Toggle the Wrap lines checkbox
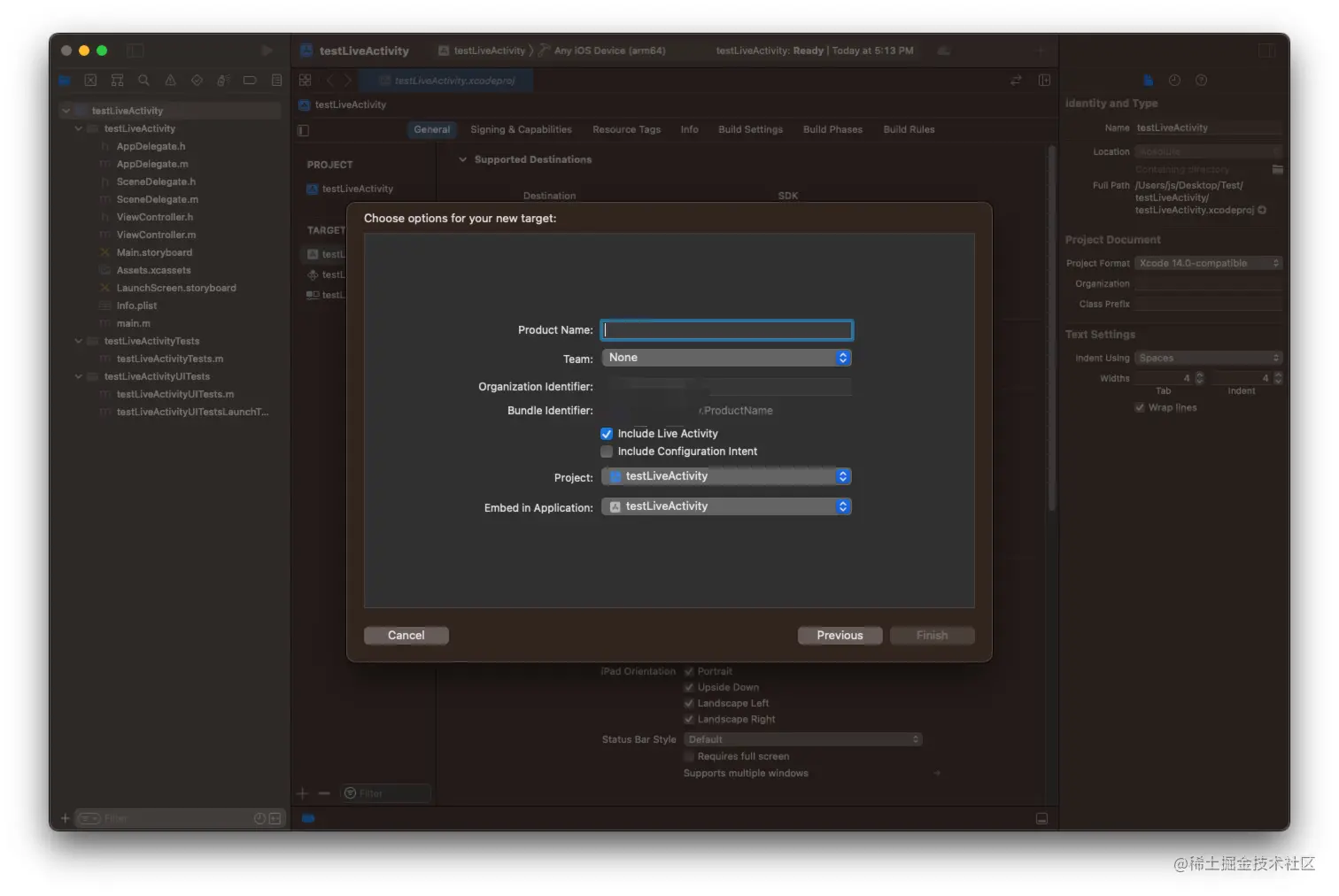The image size is (1339, 896). point(1140,408)
